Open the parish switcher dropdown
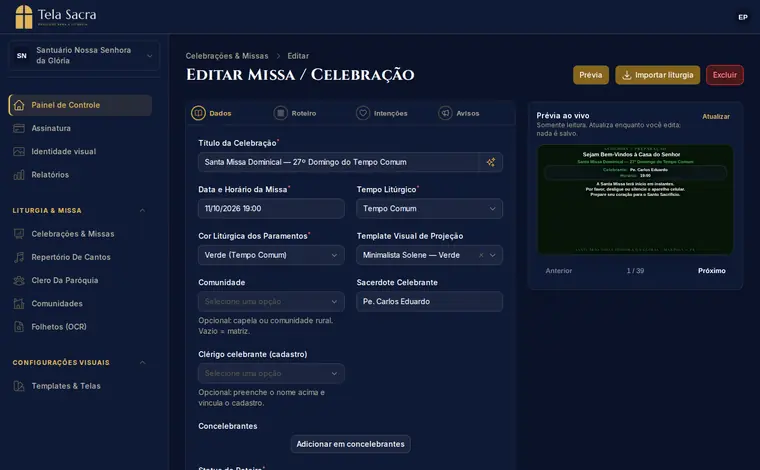The image size is (760, 470). click(x=84, y=56)
